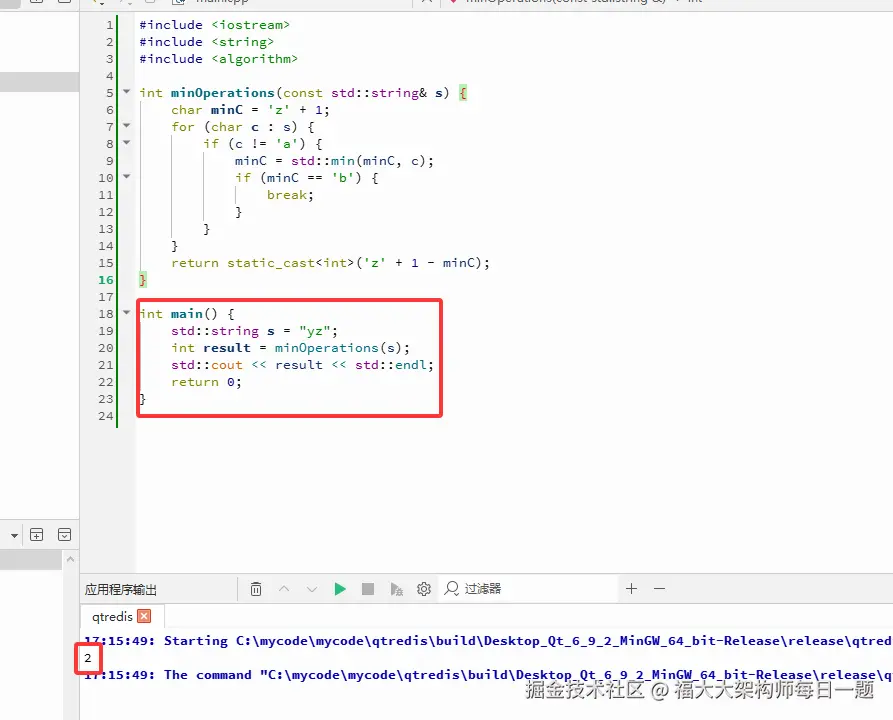Click the 'break;' statement
Screen dimensions: 893x720
click(x=290, y=195)
